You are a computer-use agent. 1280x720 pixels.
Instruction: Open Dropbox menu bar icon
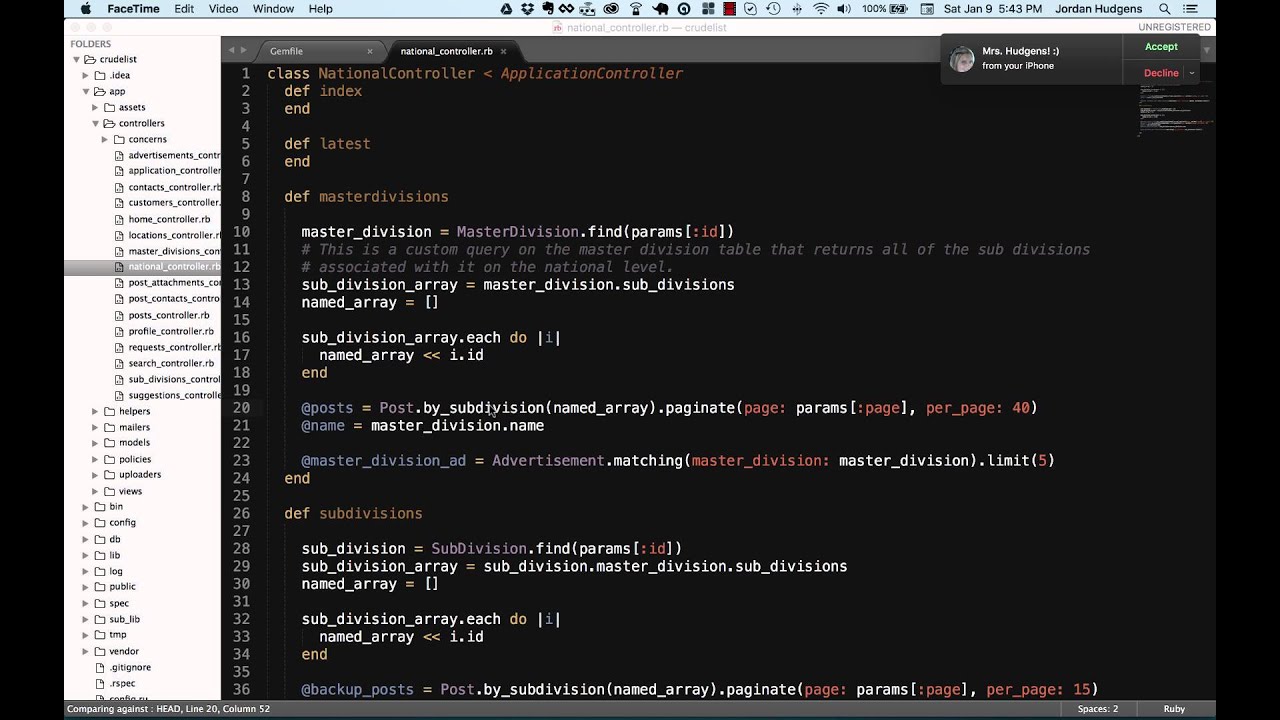tap(528, 9)
